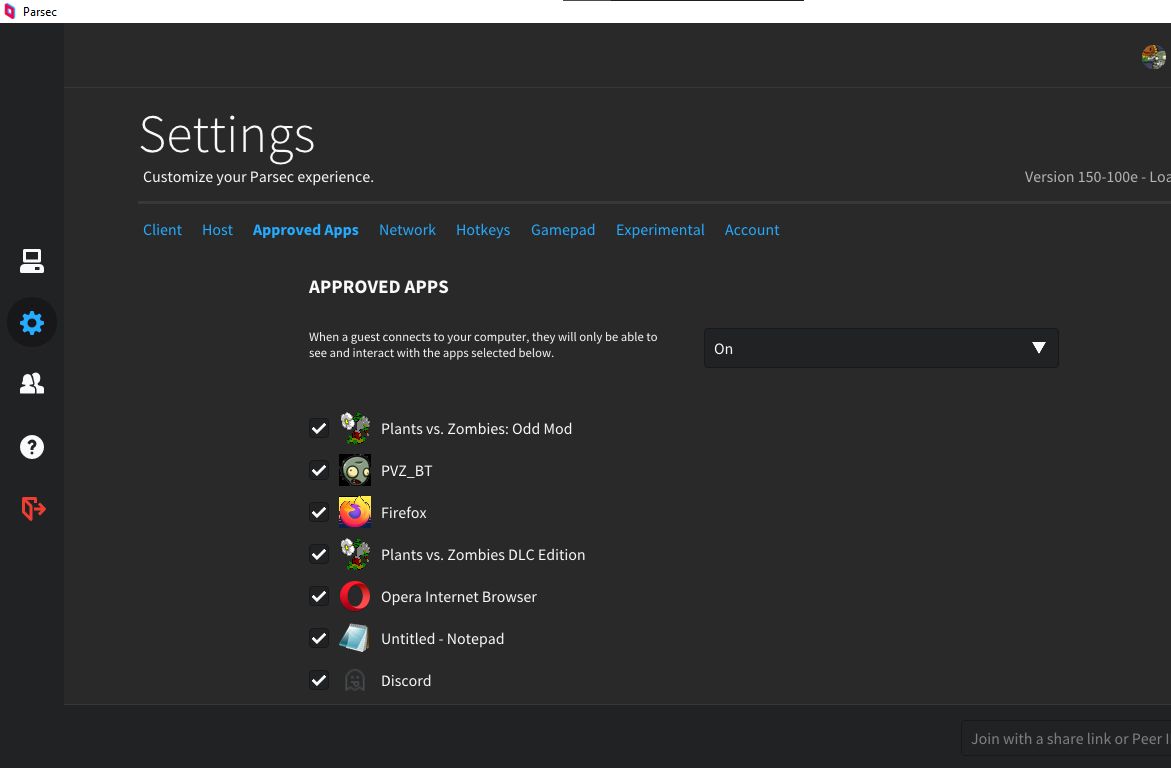Click the share link or Peer ID field

(x=1066, y=739)
